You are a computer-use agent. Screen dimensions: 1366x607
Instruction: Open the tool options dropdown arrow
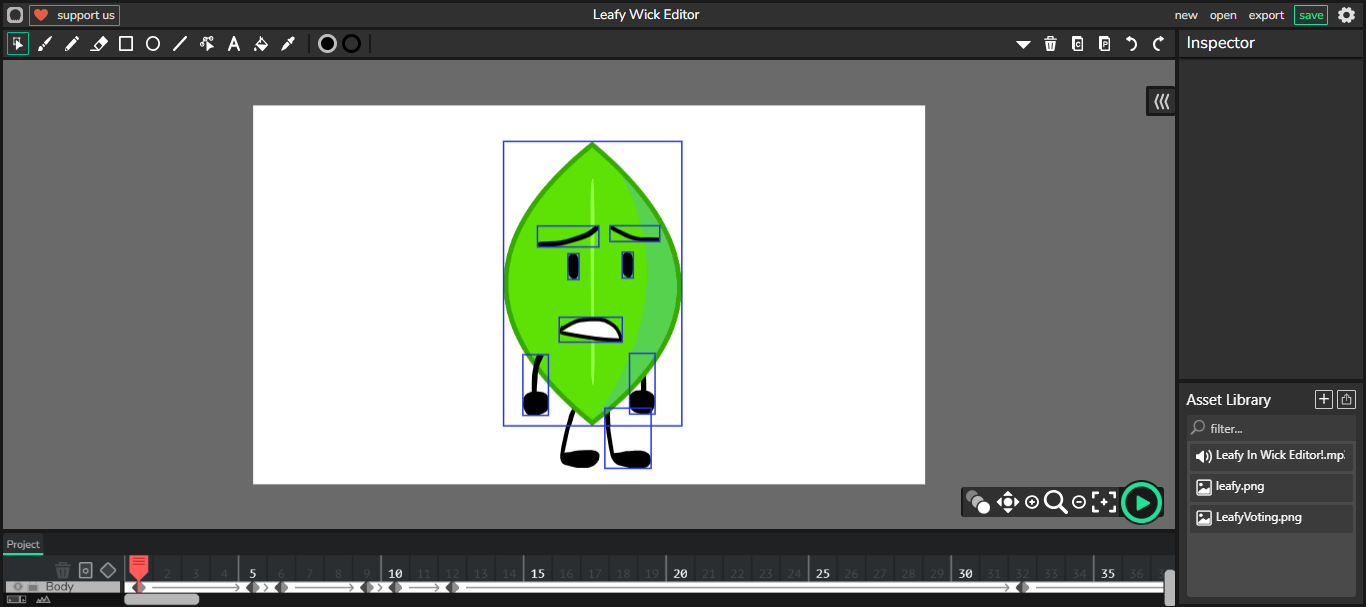point(1023,44)
